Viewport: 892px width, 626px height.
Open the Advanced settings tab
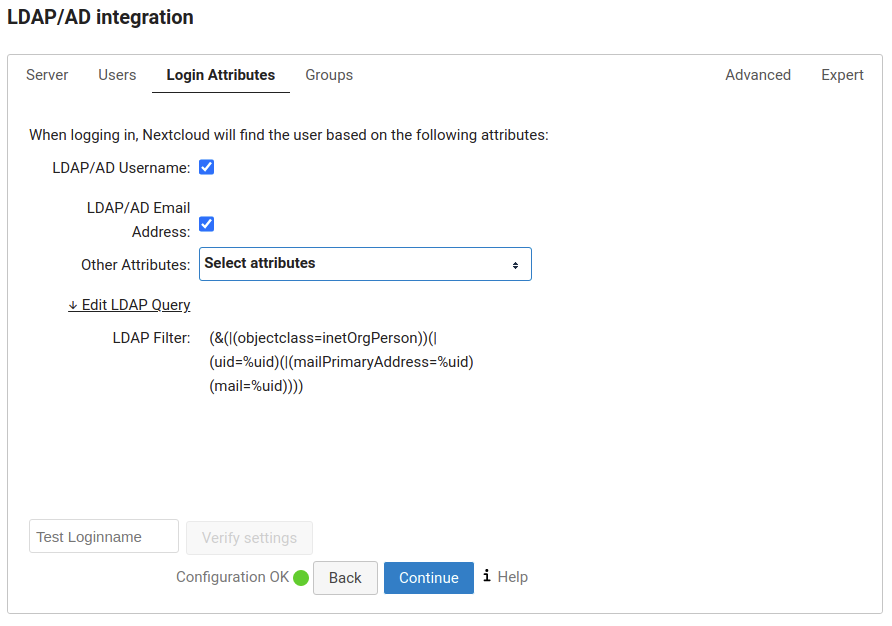tap(758, 75)
